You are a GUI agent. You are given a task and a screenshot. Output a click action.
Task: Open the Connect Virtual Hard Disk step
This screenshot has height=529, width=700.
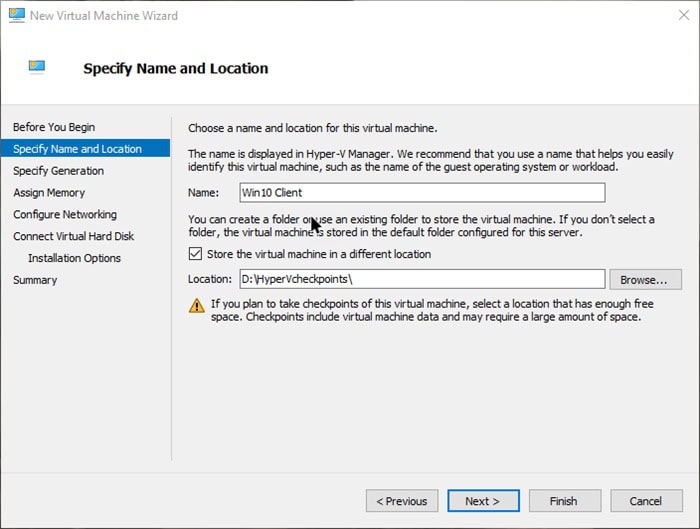(x=73, y=237)
